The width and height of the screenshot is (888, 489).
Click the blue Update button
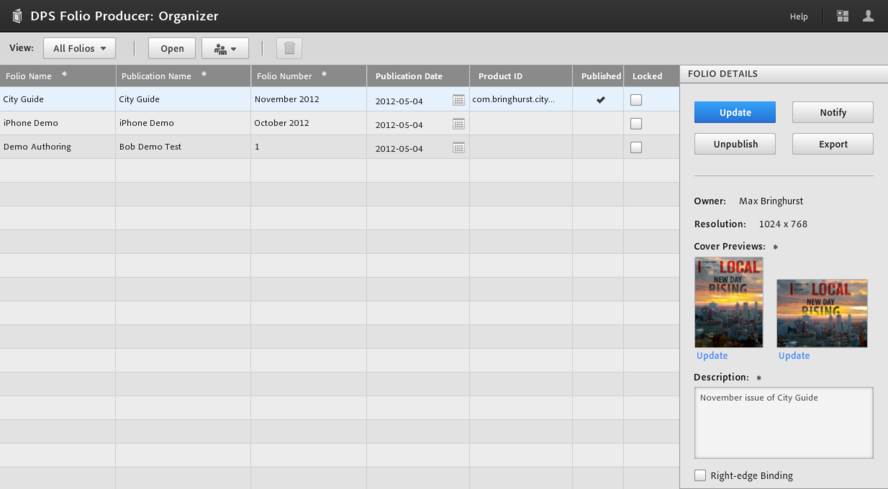[x=735, y=112]
